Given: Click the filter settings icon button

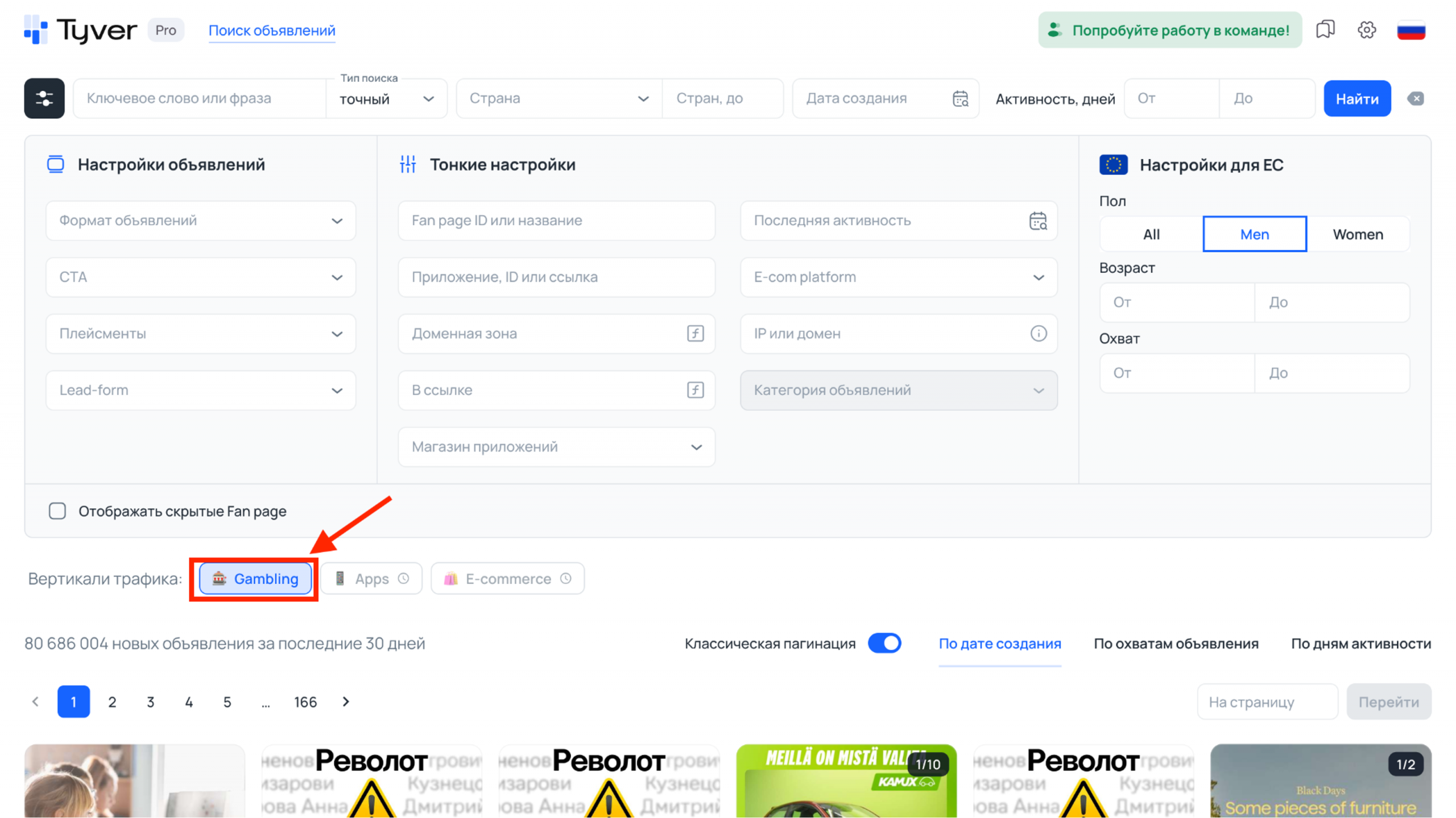Looking at the screenshot, I should [44, 98].
